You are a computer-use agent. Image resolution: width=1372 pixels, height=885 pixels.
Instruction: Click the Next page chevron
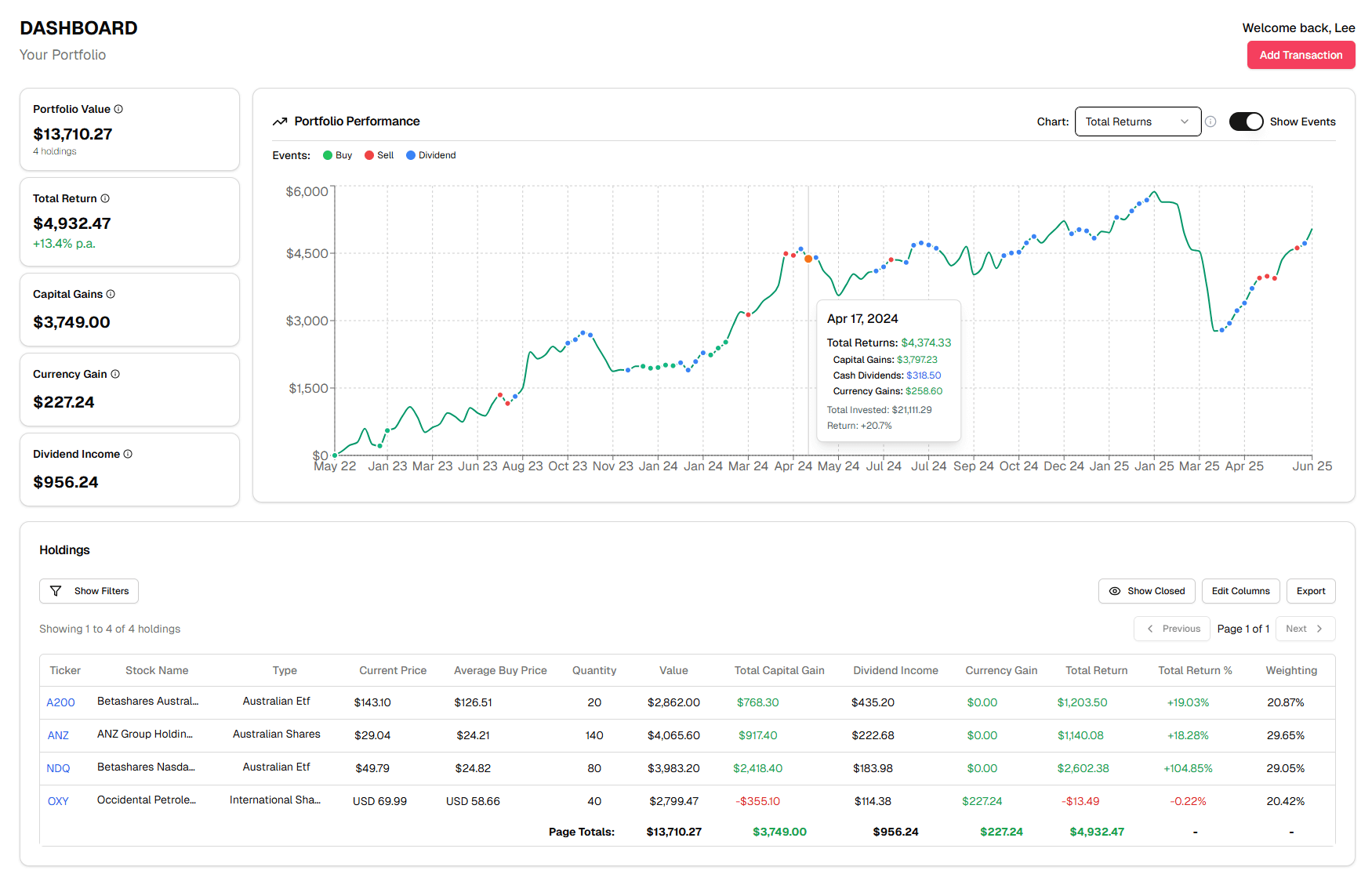coord(1320,629)
